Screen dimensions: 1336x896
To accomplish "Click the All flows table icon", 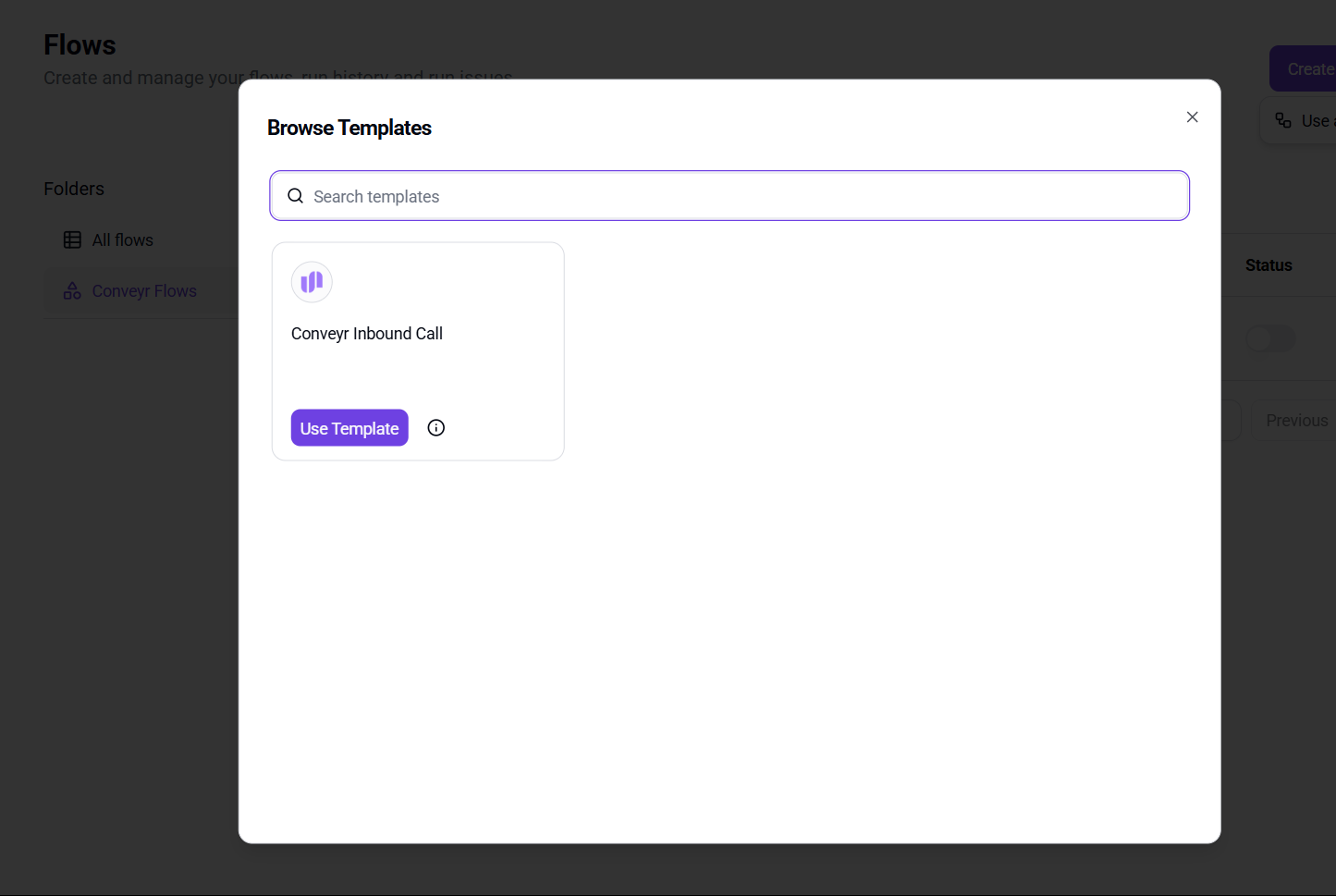I will (x=72, y=240).
